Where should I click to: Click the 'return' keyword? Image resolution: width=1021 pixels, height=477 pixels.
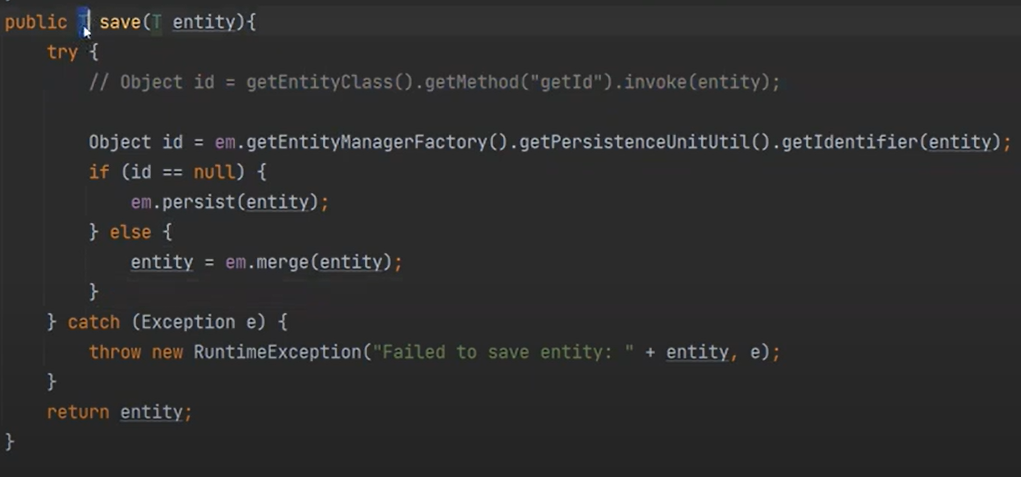click(x=77, y=412)
